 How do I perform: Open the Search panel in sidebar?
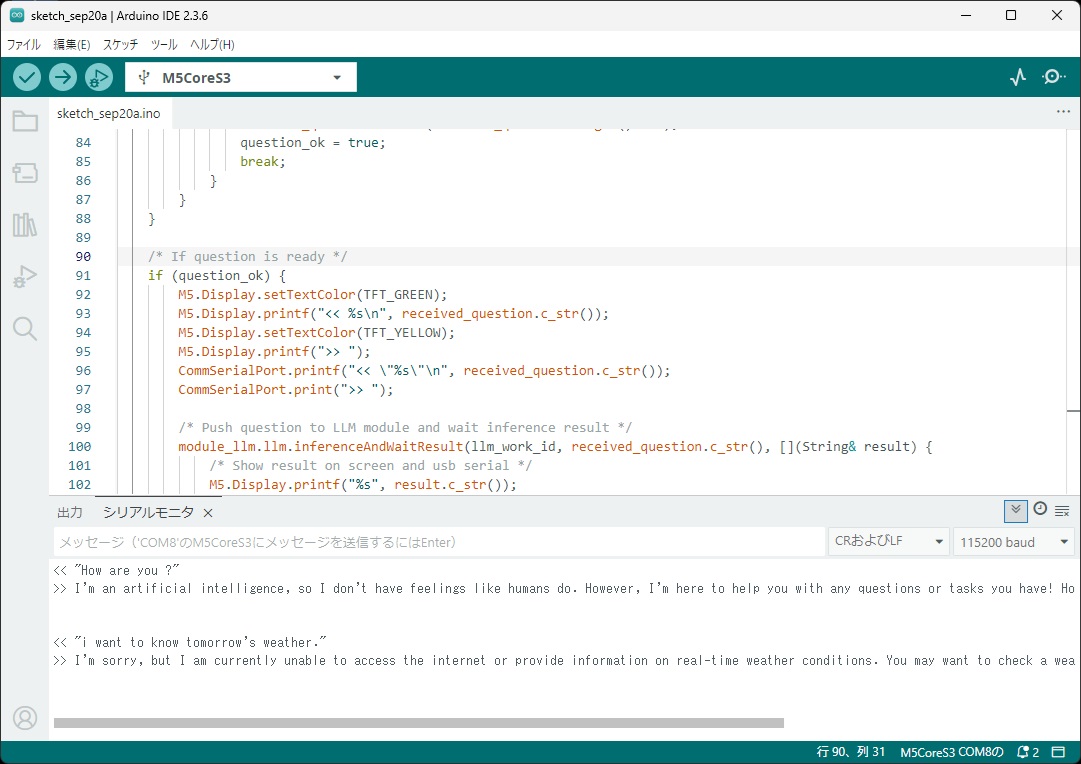[25, 329]
